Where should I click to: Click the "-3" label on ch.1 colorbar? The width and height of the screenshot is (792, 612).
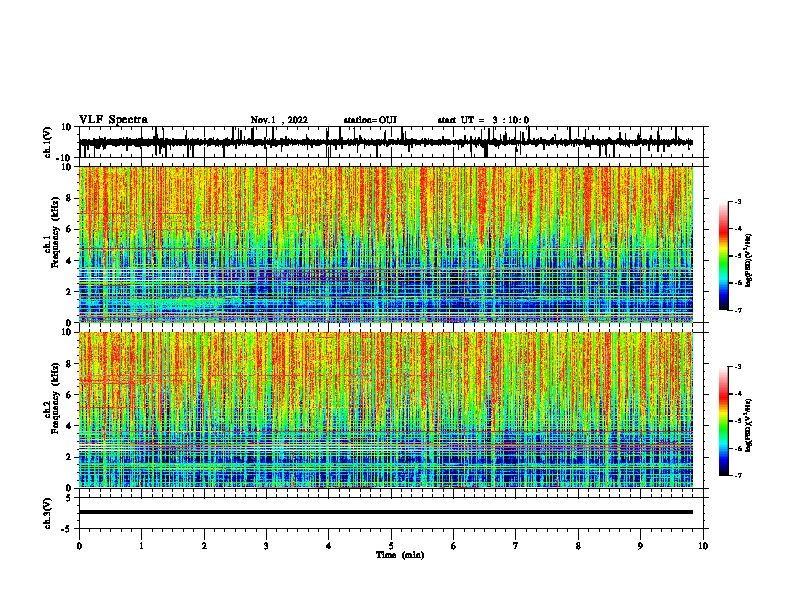pos(738,202)
